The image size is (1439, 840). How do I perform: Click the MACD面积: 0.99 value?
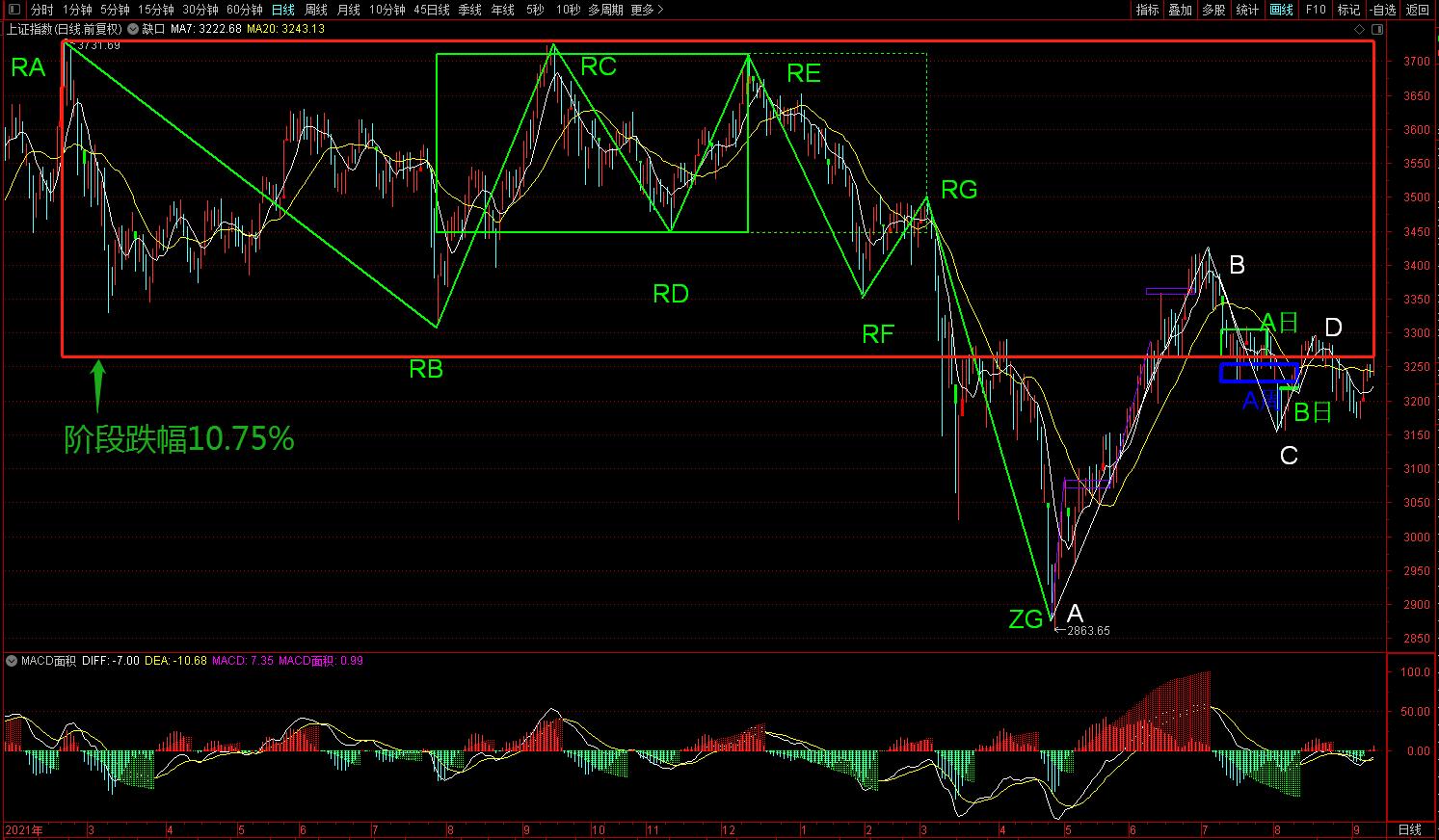coord(321,661)
